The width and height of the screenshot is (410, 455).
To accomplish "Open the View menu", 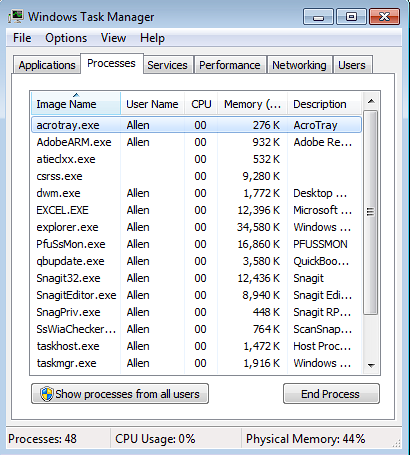I will (x=113, y=38).
